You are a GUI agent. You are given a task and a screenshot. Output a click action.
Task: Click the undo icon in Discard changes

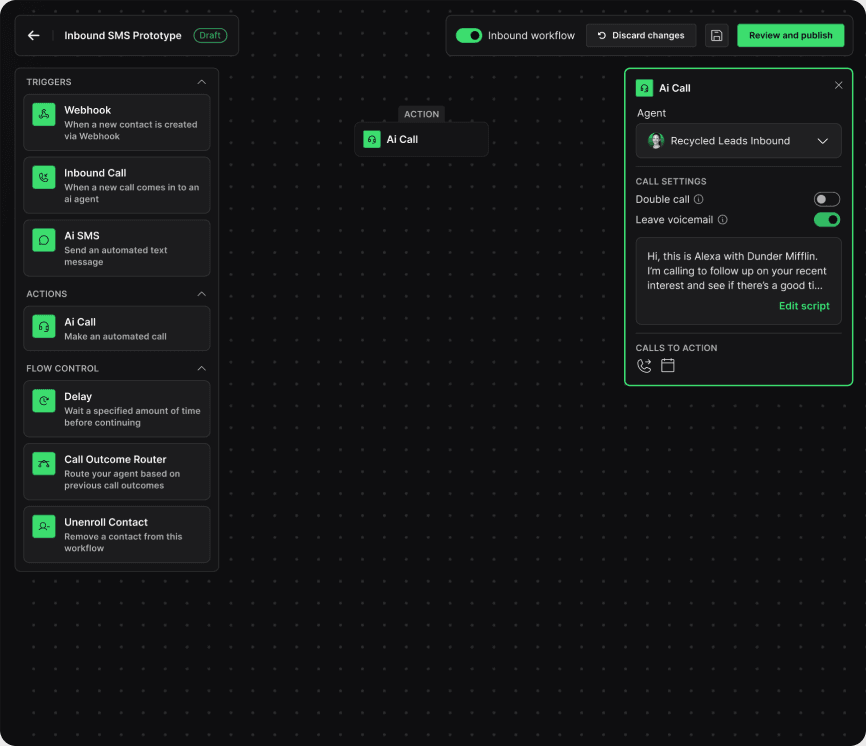[602, 35]
